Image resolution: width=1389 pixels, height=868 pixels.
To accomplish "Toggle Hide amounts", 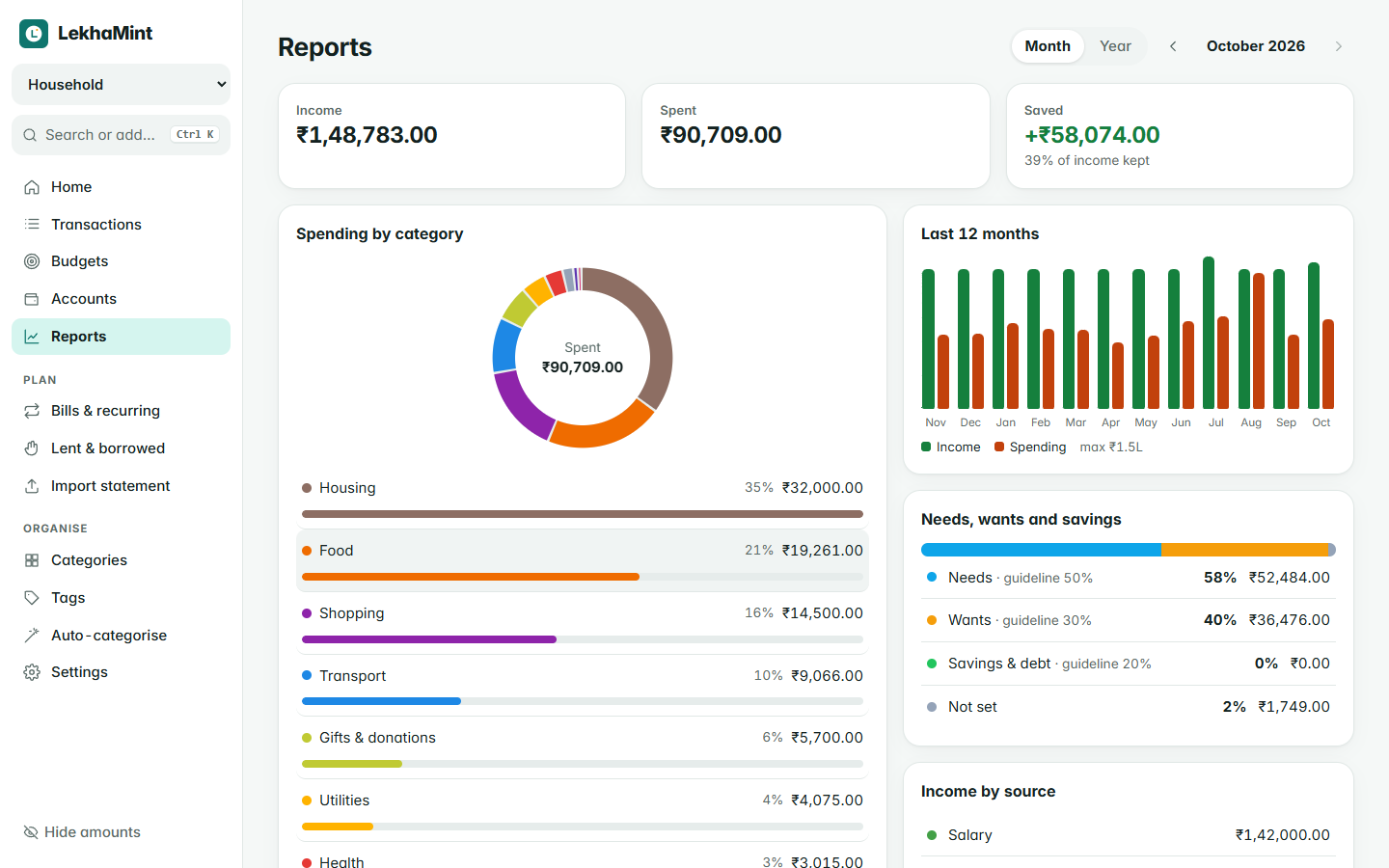I will click(82, 832).
